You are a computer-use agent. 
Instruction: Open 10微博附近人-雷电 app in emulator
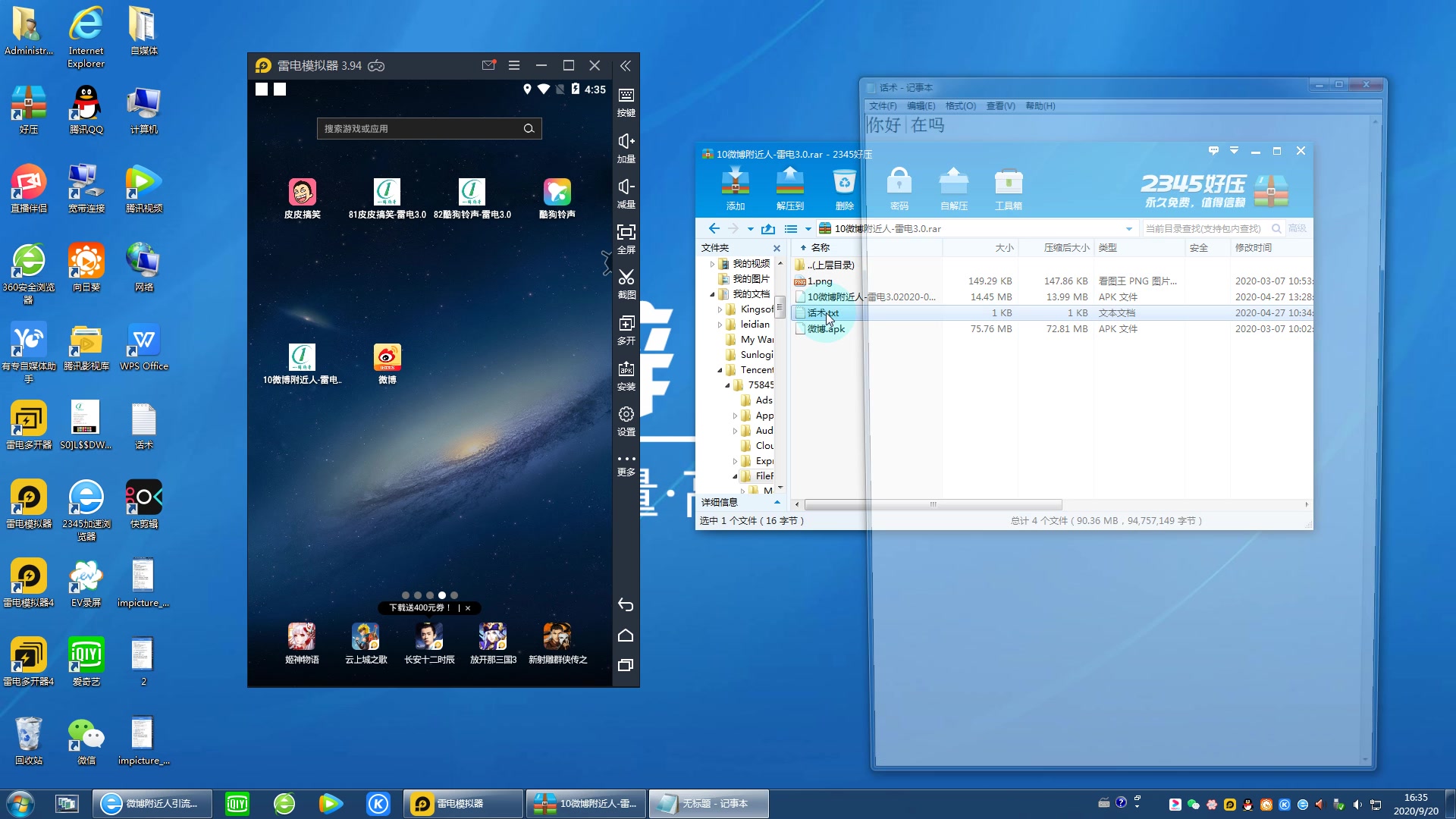tap(302, 357)
